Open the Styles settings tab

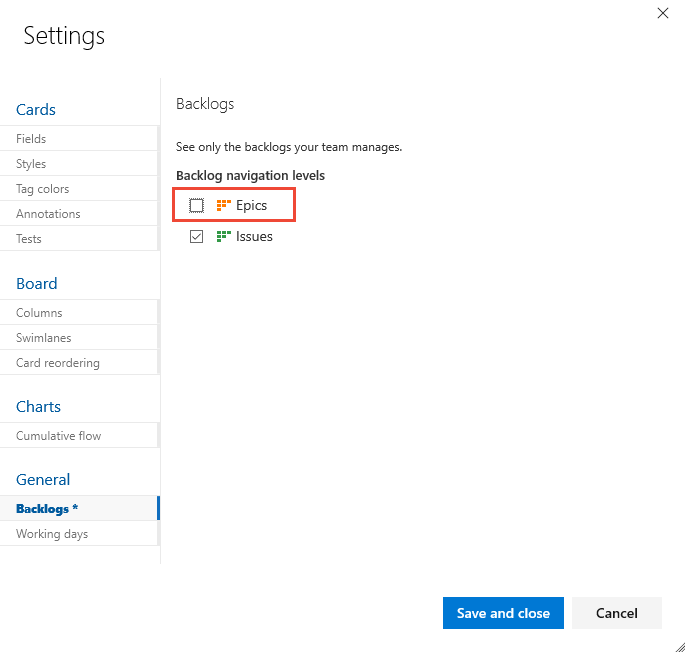click(79, 164)
